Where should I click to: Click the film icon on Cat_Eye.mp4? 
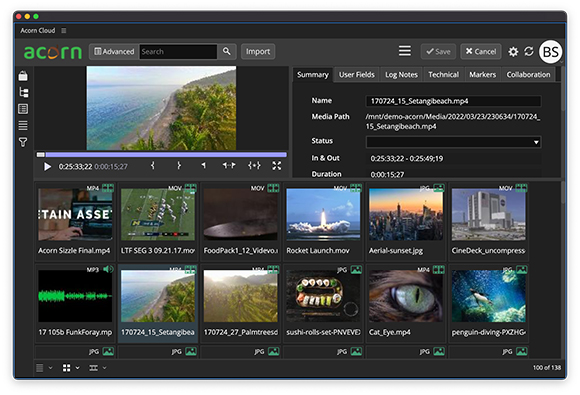click(439, 270)
